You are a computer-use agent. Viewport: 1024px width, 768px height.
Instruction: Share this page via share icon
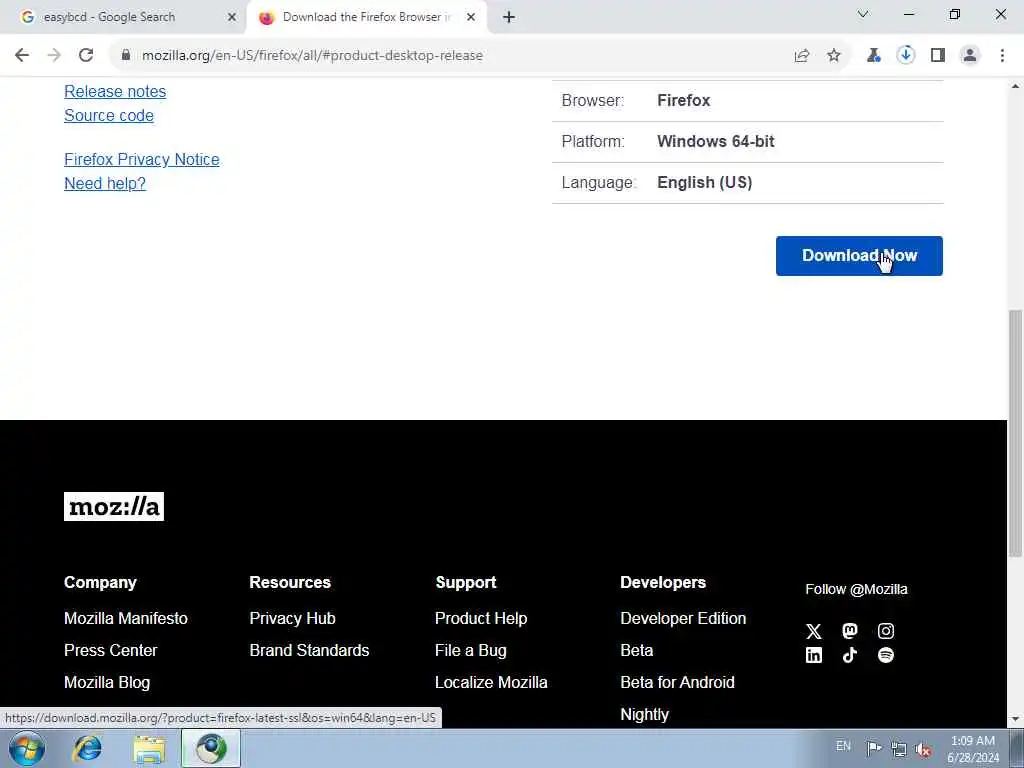click(x=802, y=56)
